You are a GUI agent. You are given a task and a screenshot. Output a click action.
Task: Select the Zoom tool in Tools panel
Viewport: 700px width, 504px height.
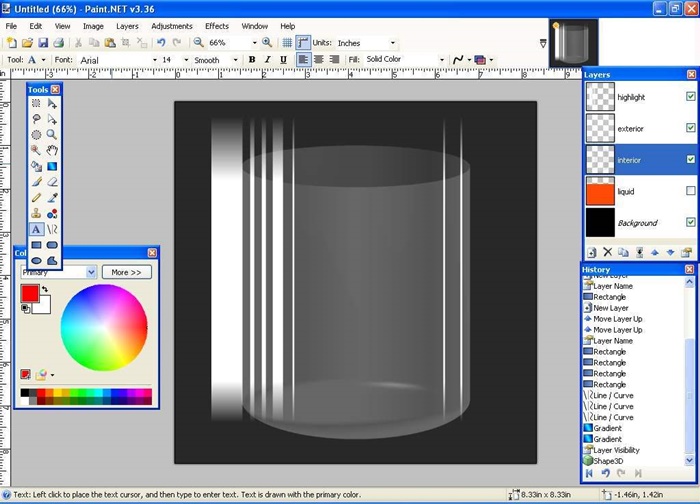tap(52, 134)
